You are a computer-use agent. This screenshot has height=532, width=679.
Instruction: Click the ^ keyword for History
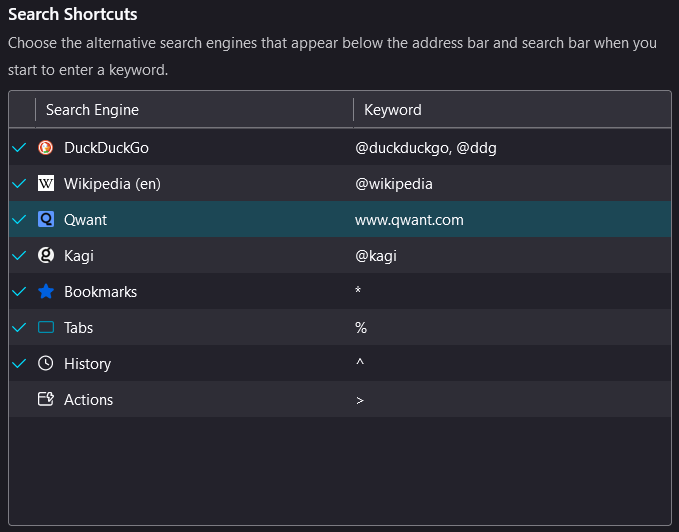pyautogui.click(x=360, y=362)
